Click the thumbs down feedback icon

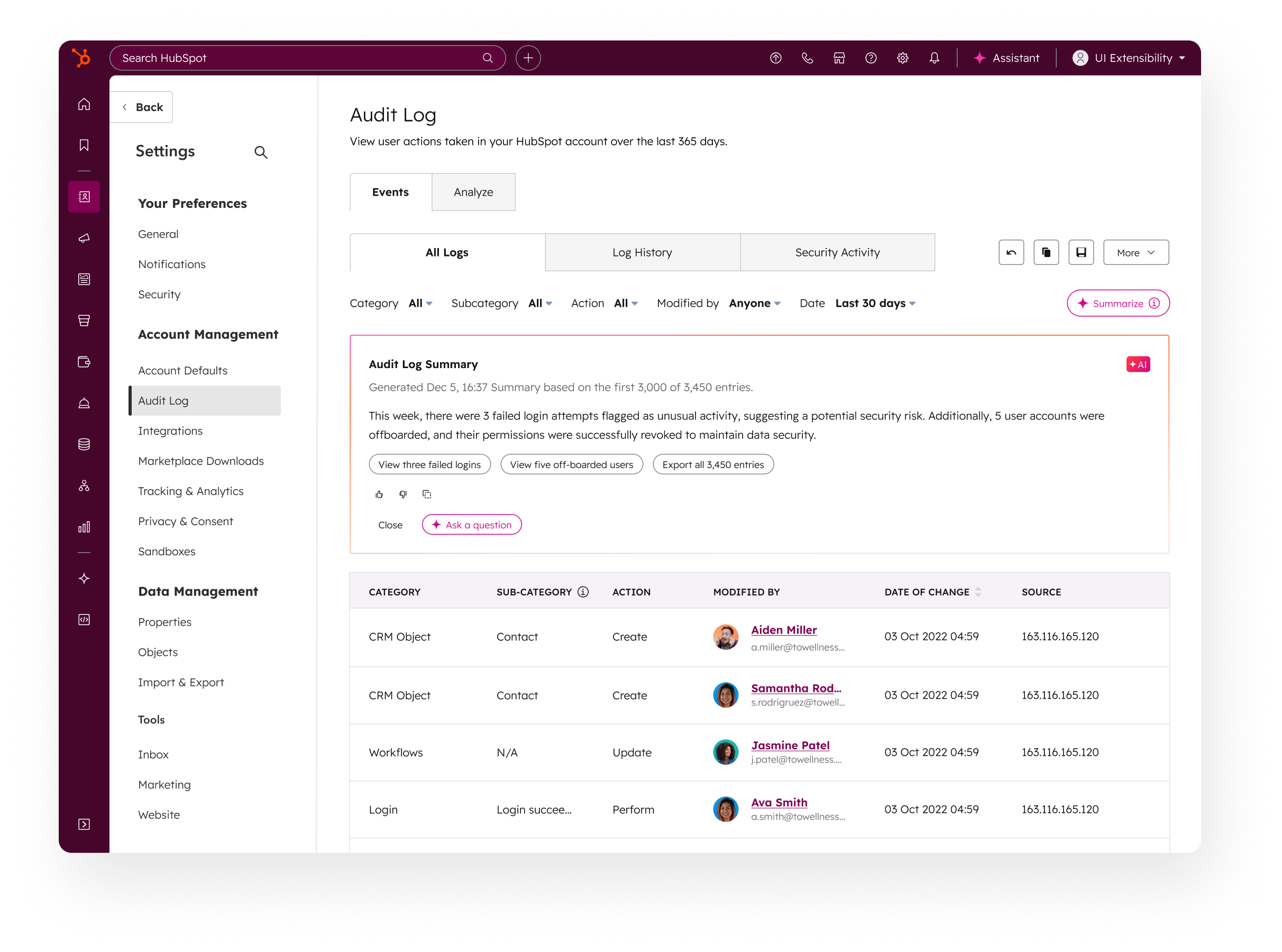click(x=403, y=495)
